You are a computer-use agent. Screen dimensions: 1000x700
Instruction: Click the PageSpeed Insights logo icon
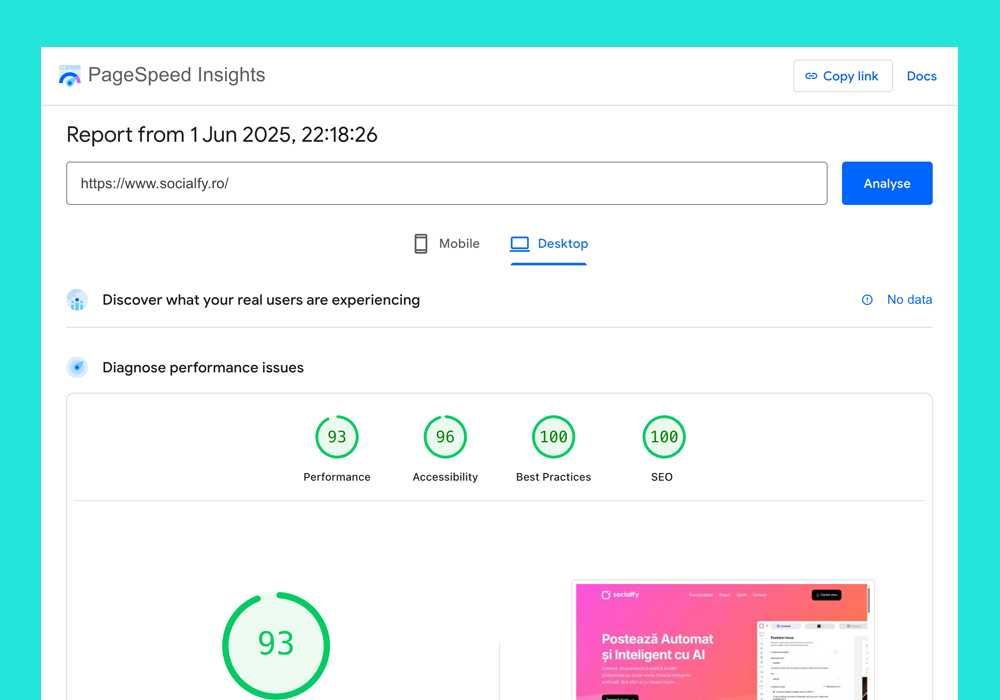pos(70,75)
